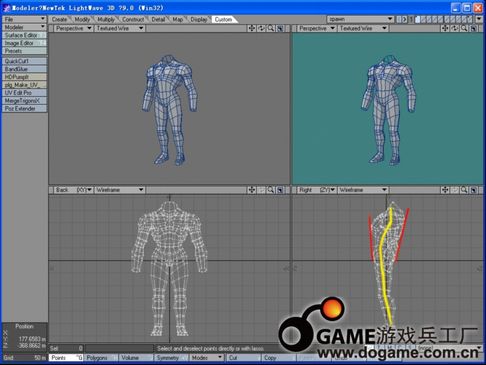Click the dimmed Rotate icon of the Right viewport
Viewport: 486px width, 365px height.
click(x=455, y=190)
